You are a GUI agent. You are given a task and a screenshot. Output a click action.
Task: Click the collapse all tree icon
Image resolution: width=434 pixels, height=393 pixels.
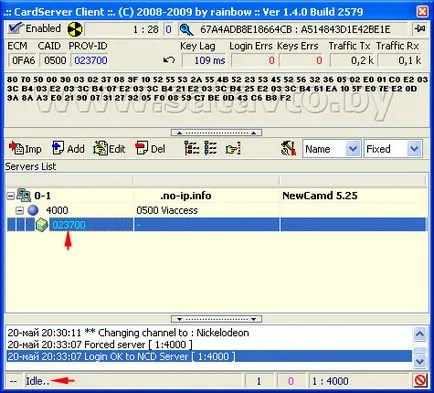[x=211, y=148]
